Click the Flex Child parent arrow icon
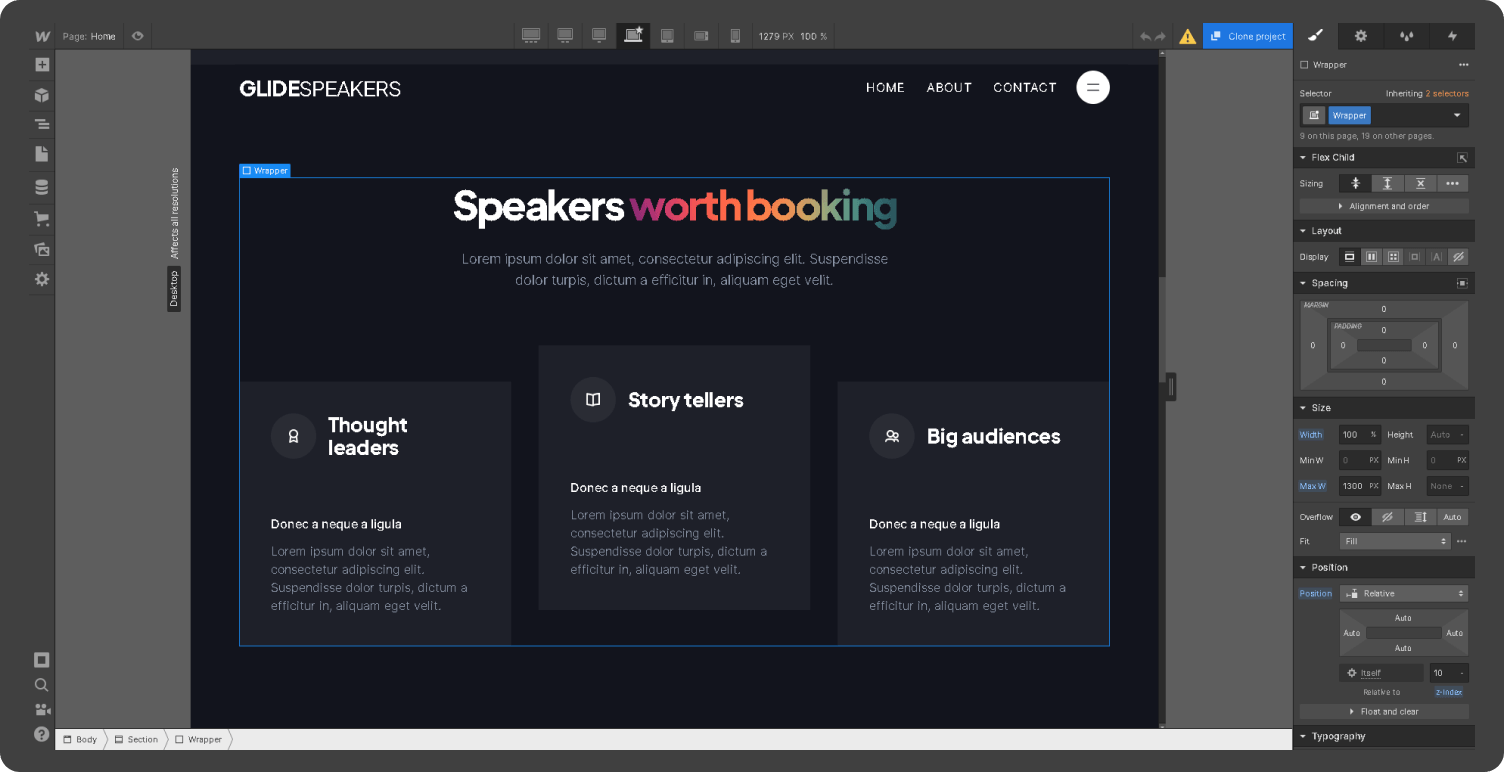 (x=1462, y=158)
